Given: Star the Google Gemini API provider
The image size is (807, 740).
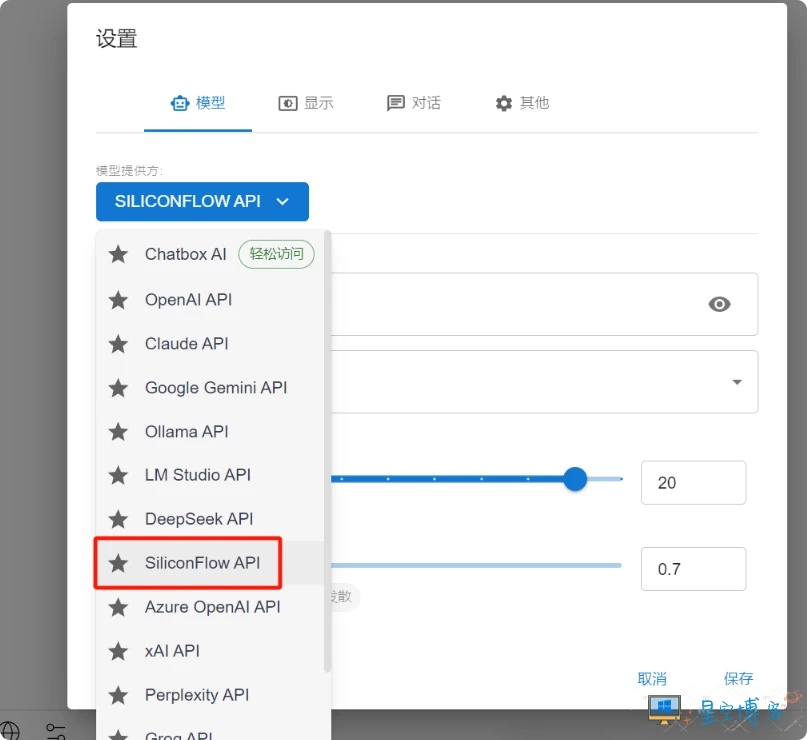Looking at the screenshot, I should (118, 387).
